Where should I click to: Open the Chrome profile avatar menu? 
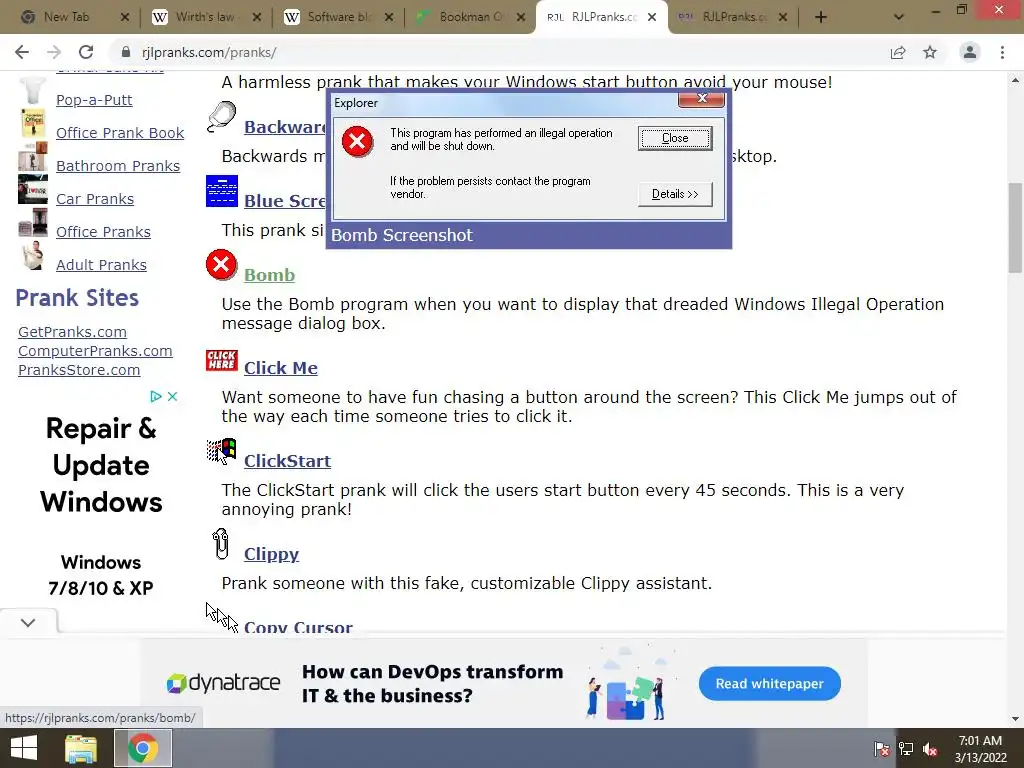970,52
